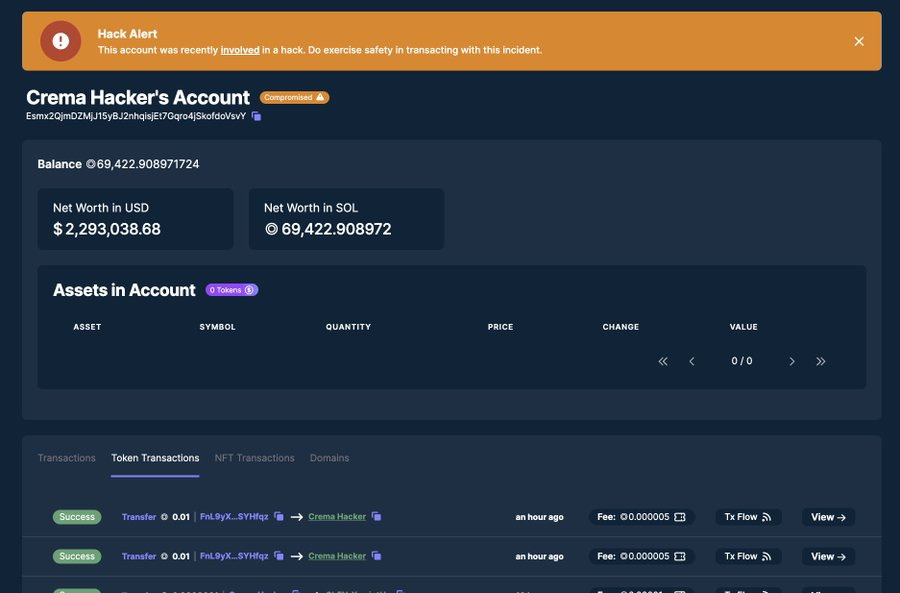
Task: Click fee ticket icon in first row
Action: 680,517
